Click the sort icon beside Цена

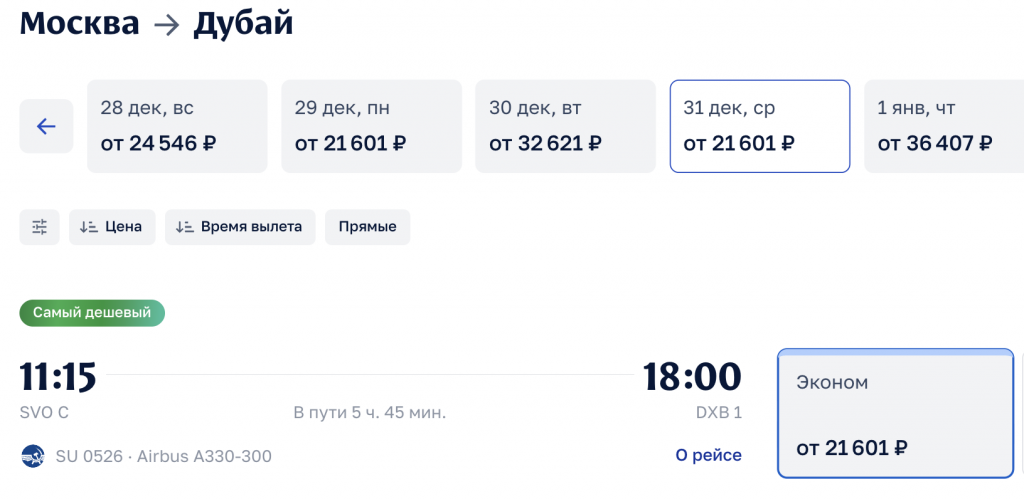coord(88,227)
